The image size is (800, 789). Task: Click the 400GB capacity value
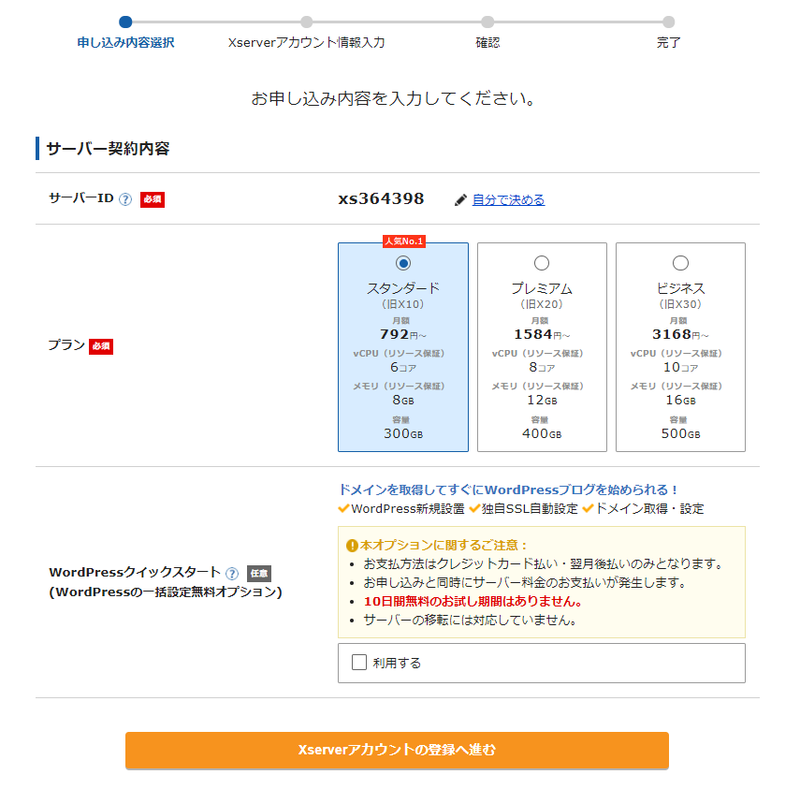542,433
